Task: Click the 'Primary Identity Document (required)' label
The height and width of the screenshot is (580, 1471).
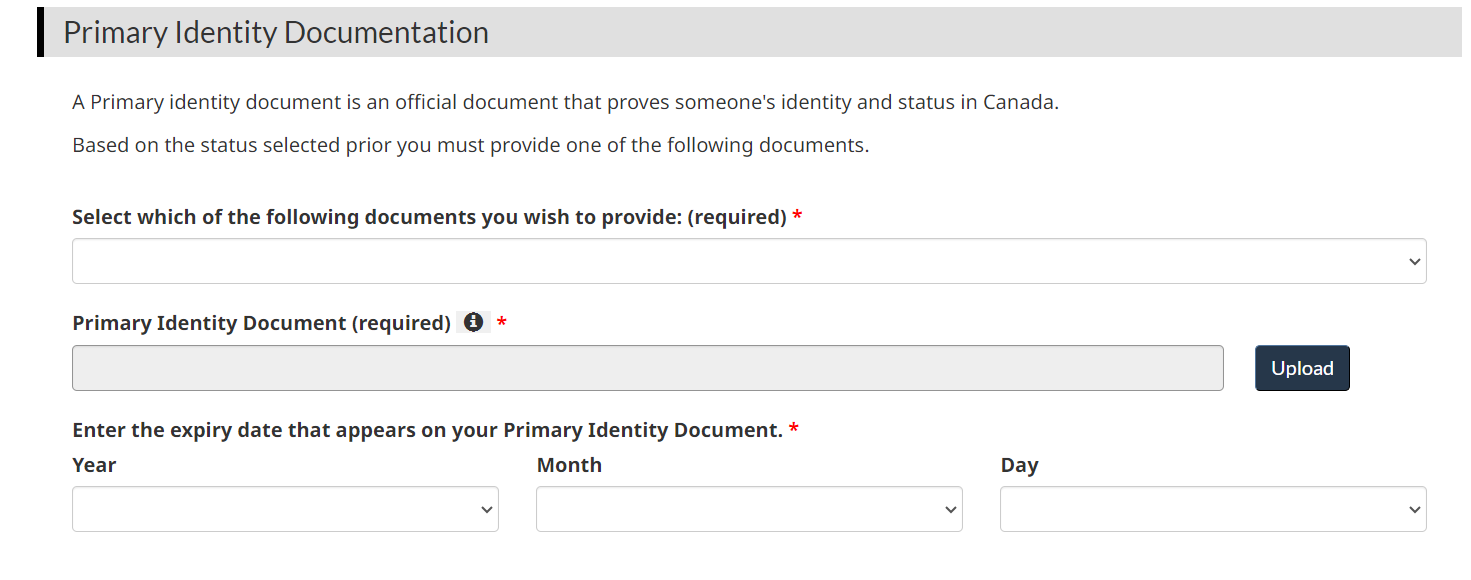Action: (261, 323)
